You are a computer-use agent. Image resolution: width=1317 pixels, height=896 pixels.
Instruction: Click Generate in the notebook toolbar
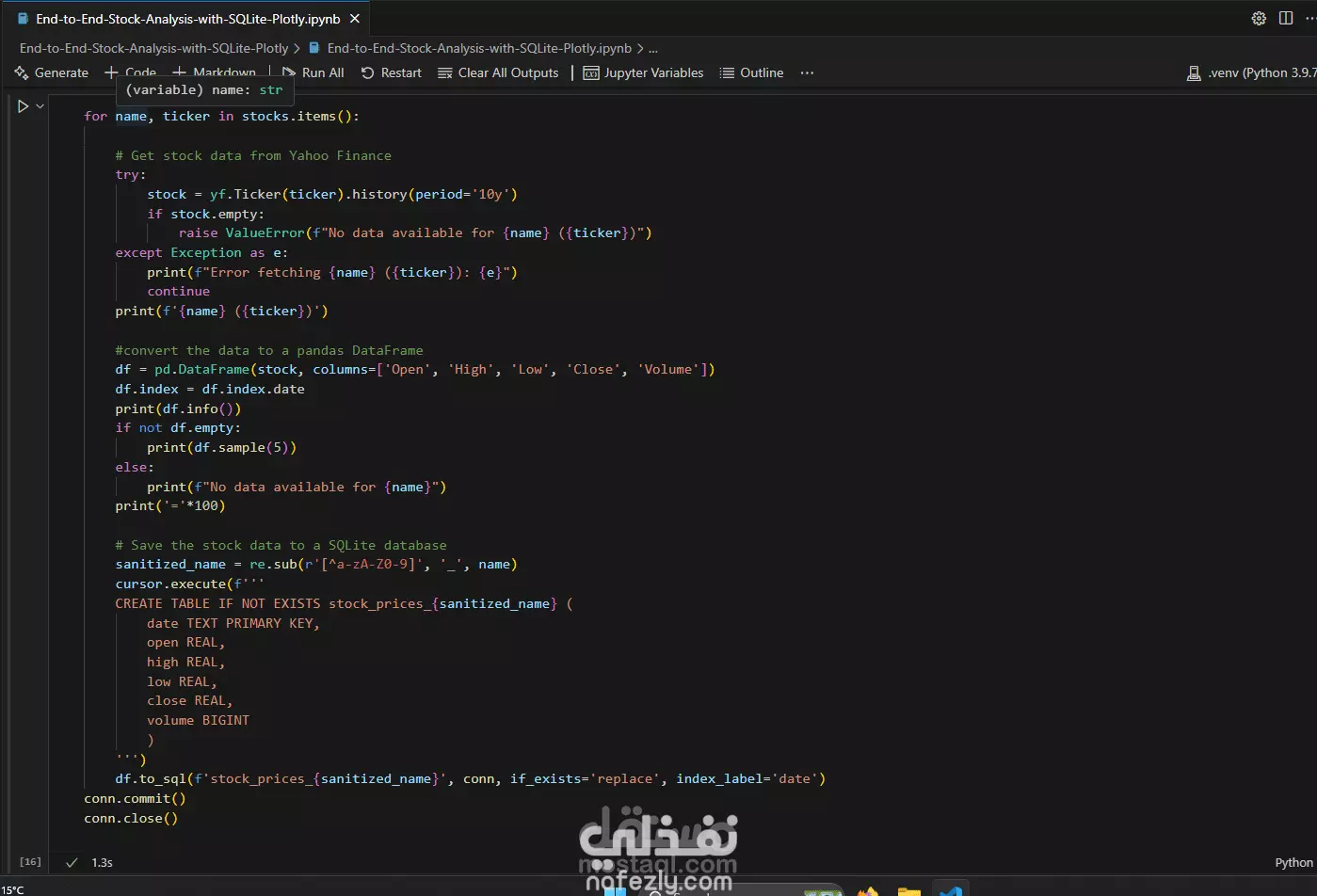point(52,72)
